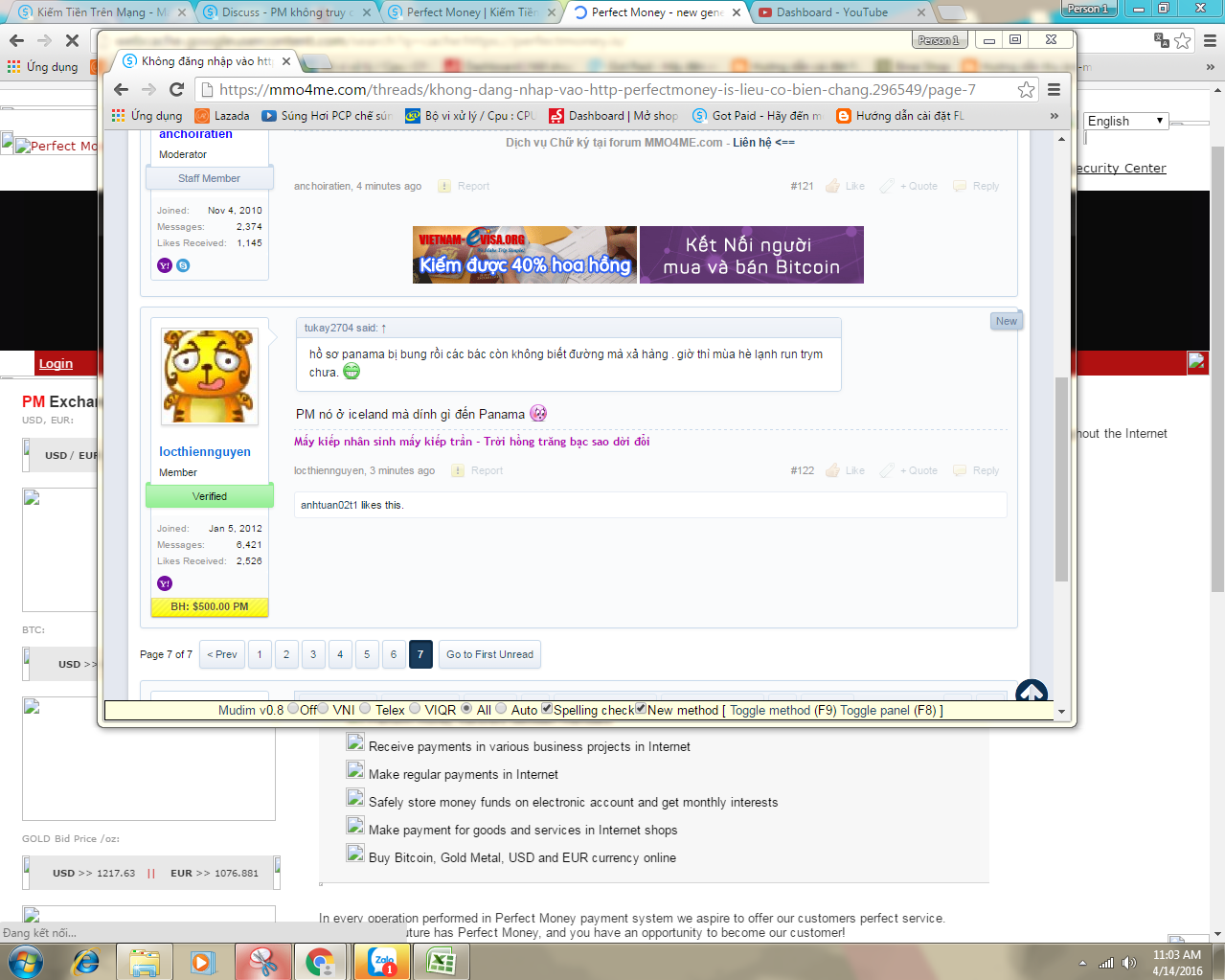Click Go to First Unread button

click(489, 654)
